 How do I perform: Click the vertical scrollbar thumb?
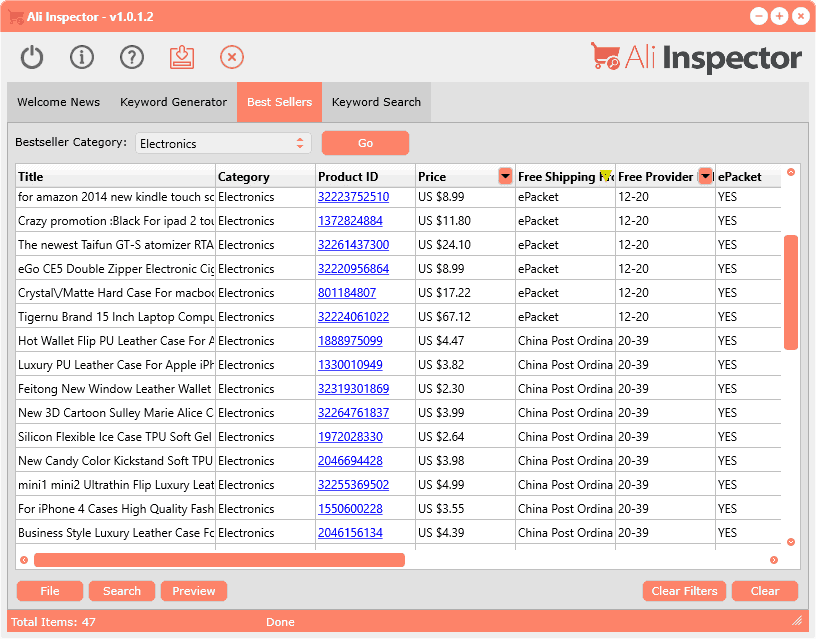790,292
